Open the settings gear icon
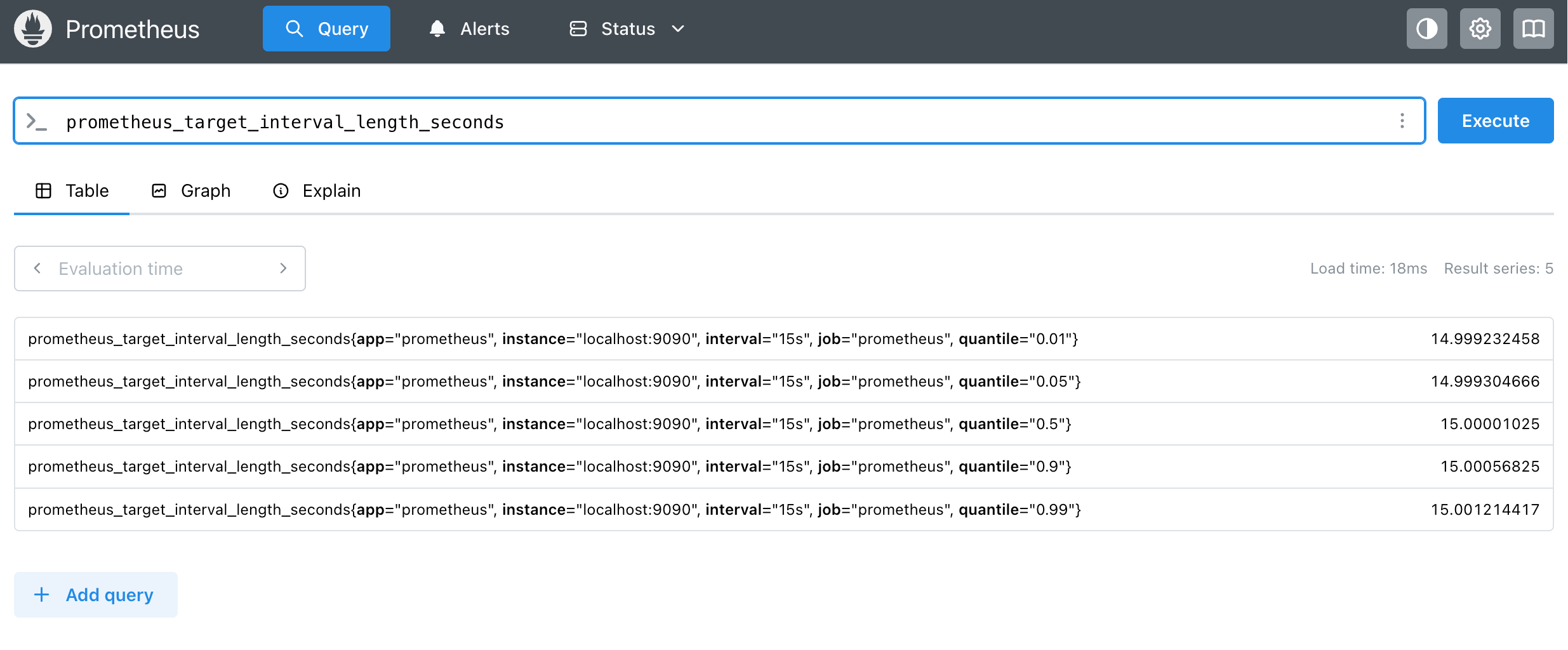This screenshot has height=650, width=1568. click(1480, 29)
